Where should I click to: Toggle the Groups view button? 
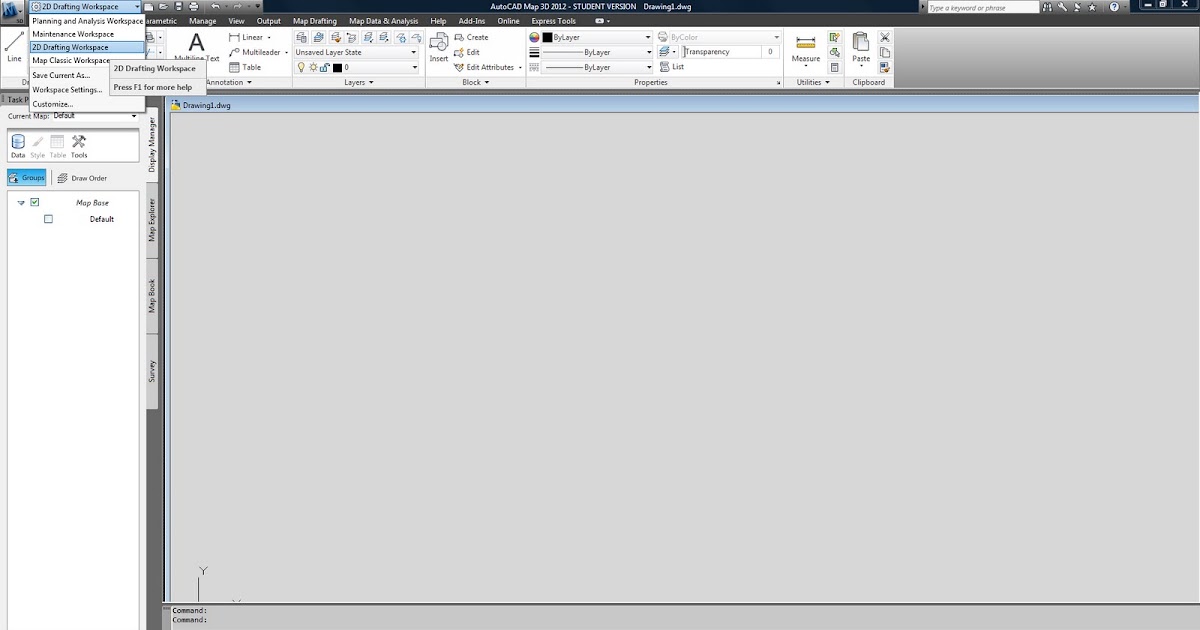tap(27, 178)
